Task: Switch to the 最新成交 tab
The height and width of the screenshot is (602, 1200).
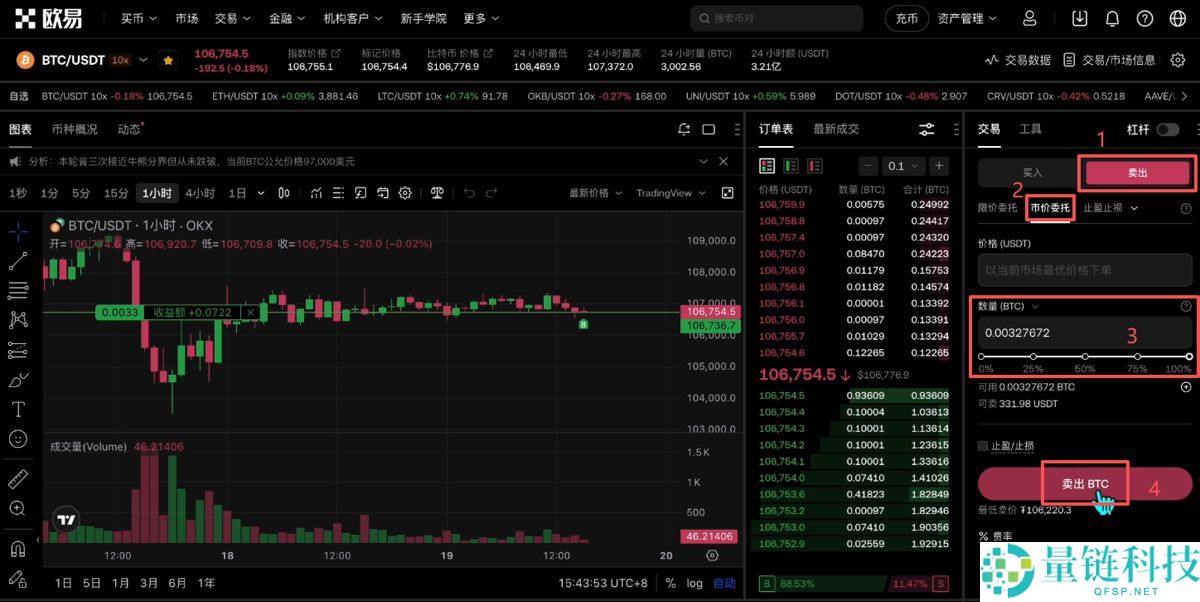Action: pyautogui.click(x=836, y=128)
